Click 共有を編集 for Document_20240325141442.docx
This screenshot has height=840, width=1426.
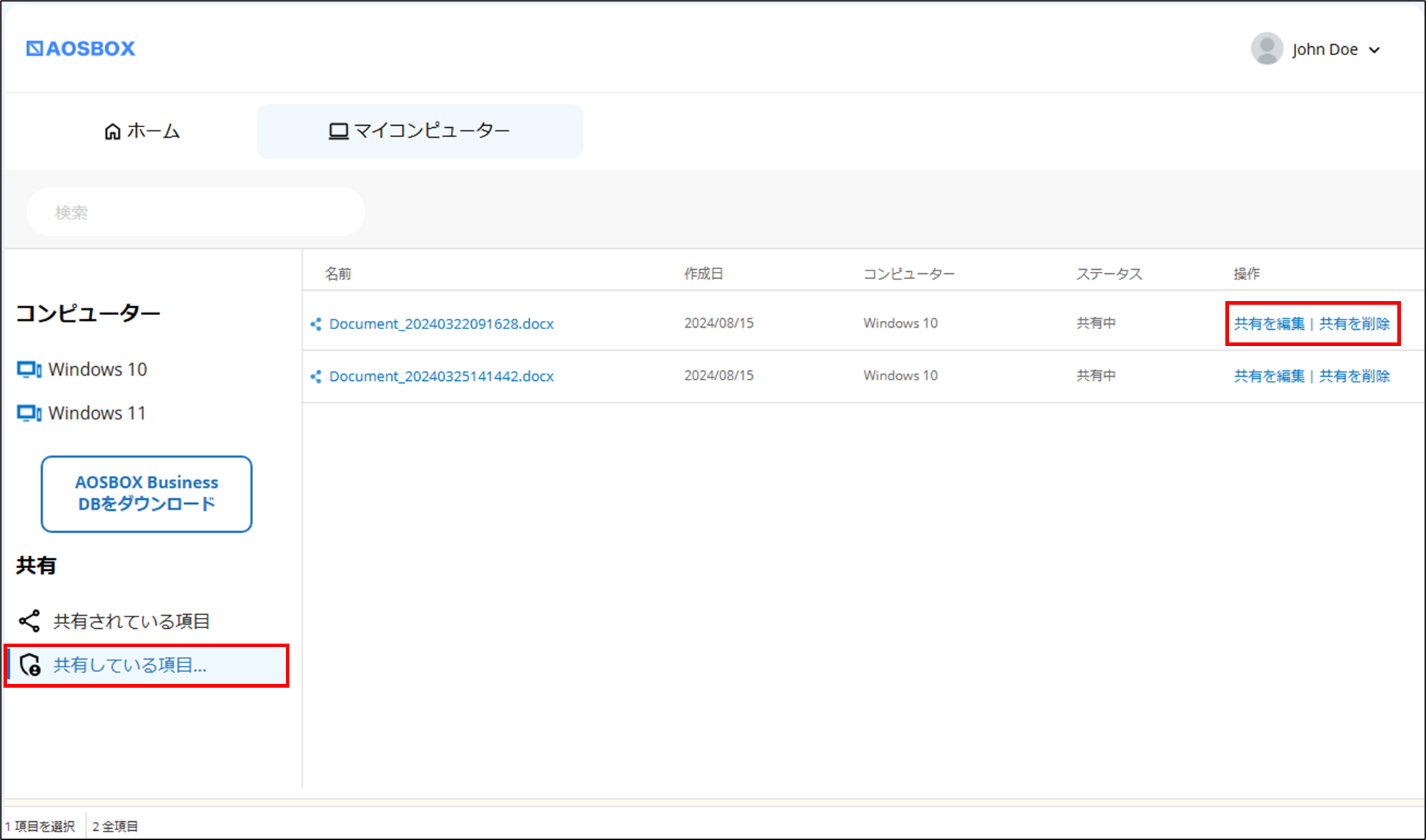tap(1269, 376)
